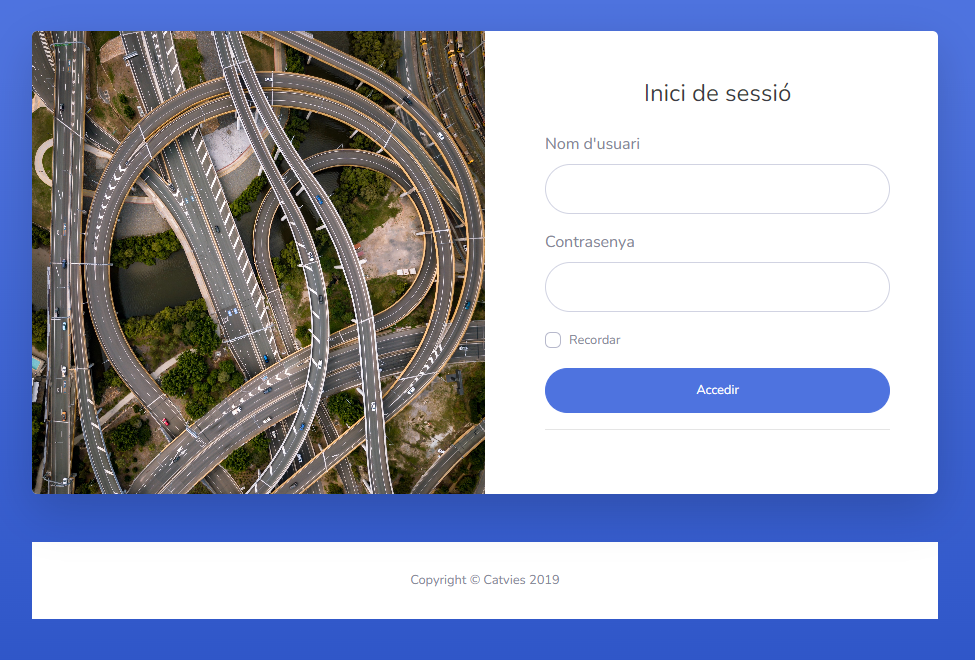Image resolution: width=975 pixels, height=660 pixels.
Task: Click the "Nom d'usuari" field label
Action: click(x=592, y=144)
